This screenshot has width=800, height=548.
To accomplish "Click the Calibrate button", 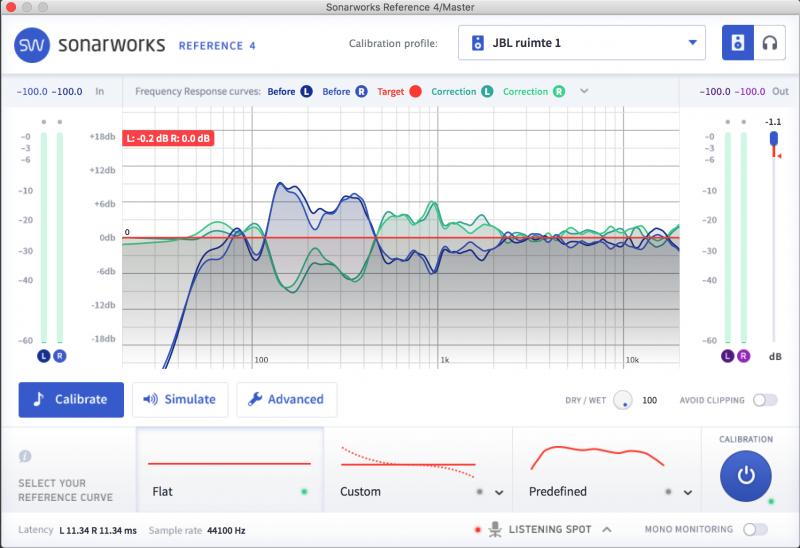I will tap(71, 400).
